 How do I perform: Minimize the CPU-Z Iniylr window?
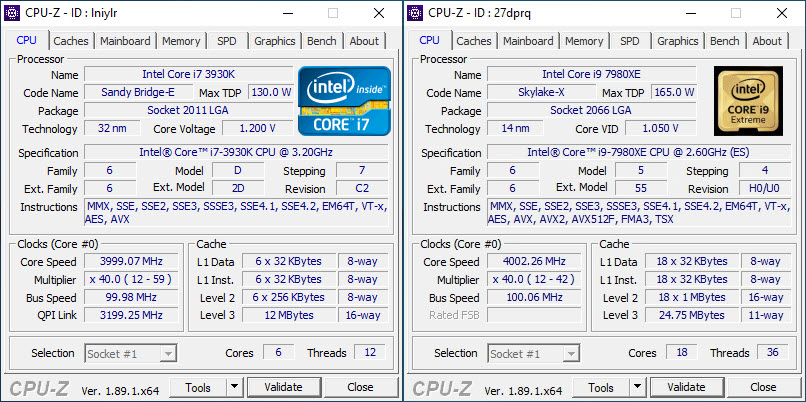point(286,13)
